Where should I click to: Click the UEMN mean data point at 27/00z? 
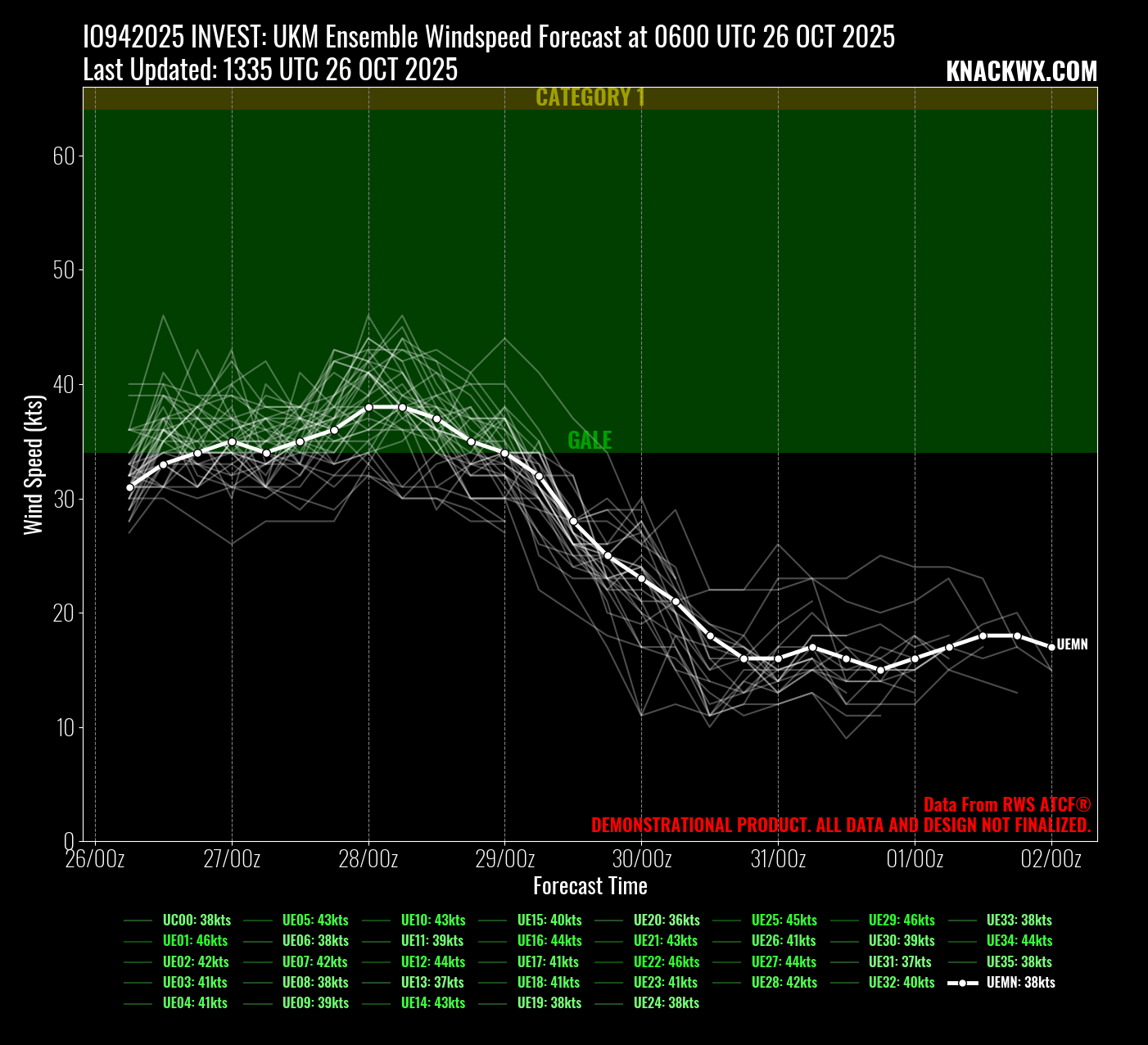pyautogui.click(x=232, y=441)
